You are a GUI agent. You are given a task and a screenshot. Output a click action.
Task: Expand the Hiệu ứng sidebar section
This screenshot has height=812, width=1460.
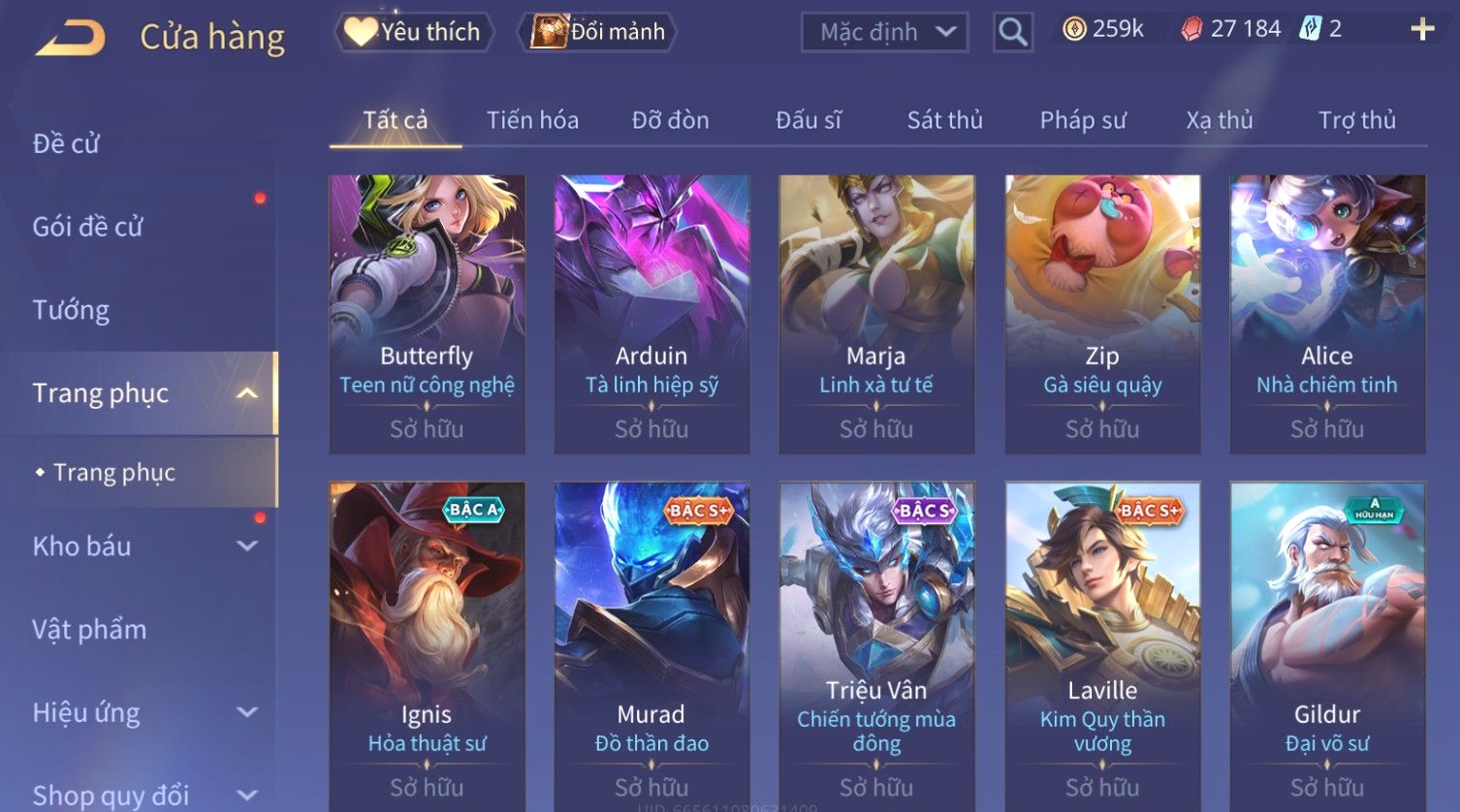(x=247, y=713)
